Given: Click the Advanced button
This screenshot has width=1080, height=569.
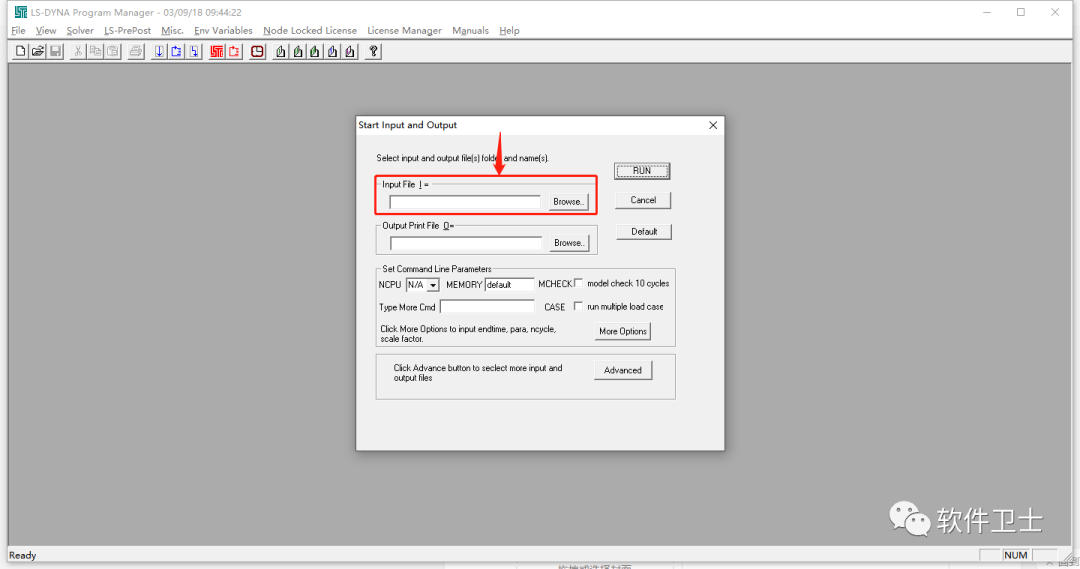Looking at the screenshot, I should tap(623, 370).
